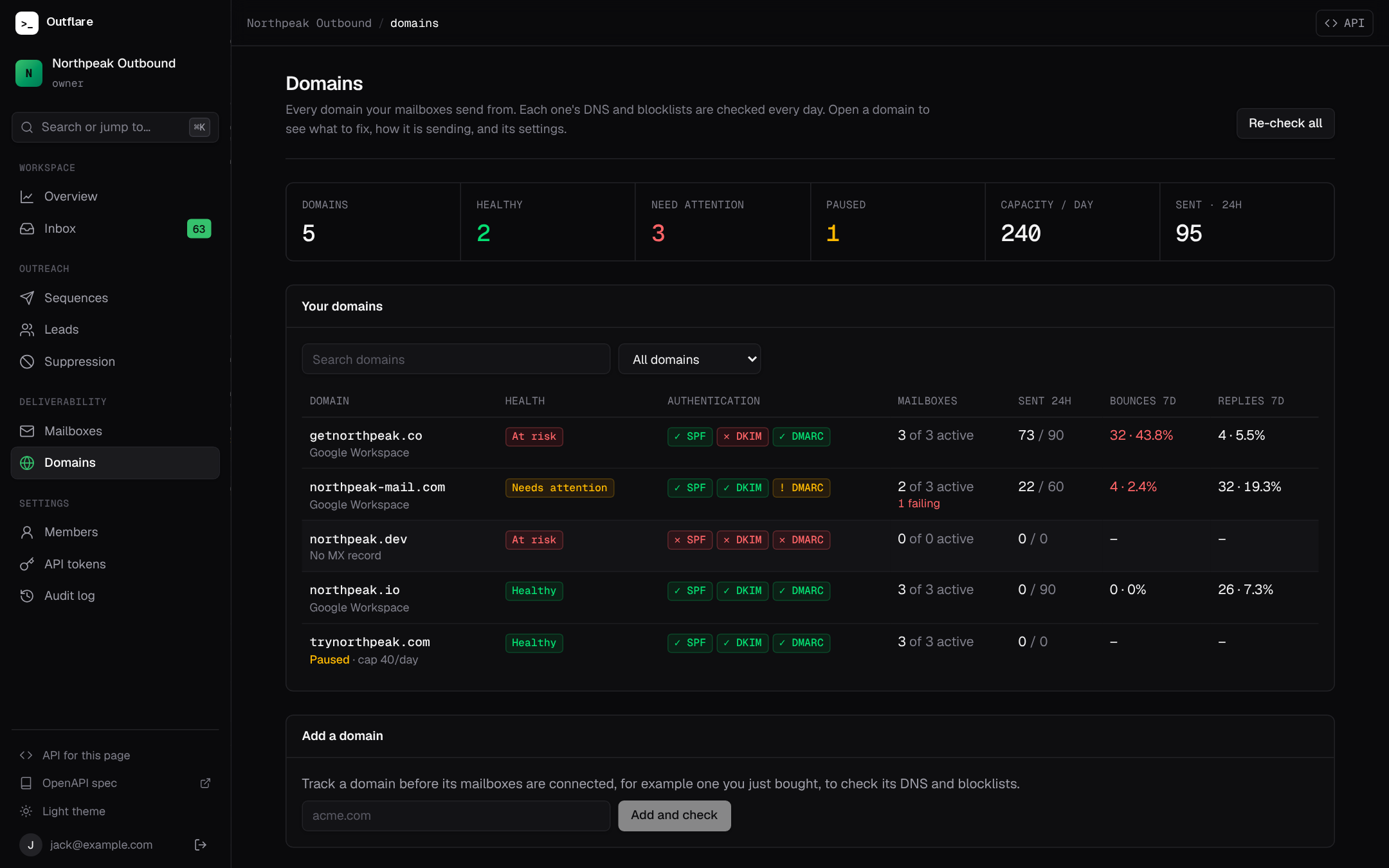The width and height of the screenshot is (1389, 868).
Task: Click the Members person icon
Action: pos(27,532)
